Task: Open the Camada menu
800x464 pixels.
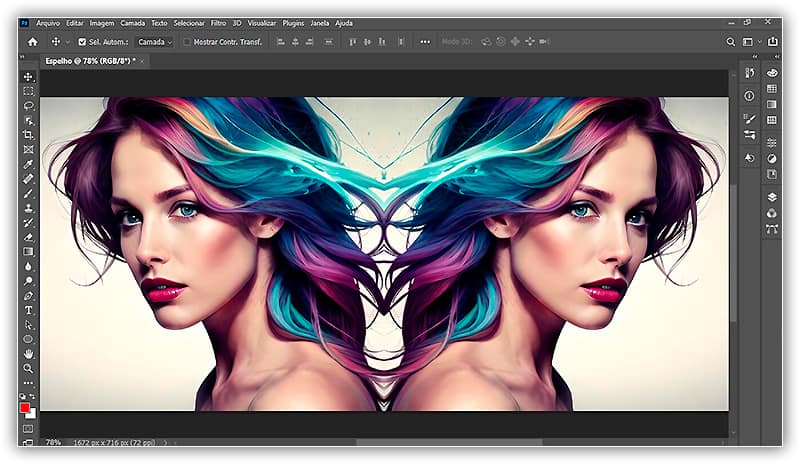Action: click(133, 23)
